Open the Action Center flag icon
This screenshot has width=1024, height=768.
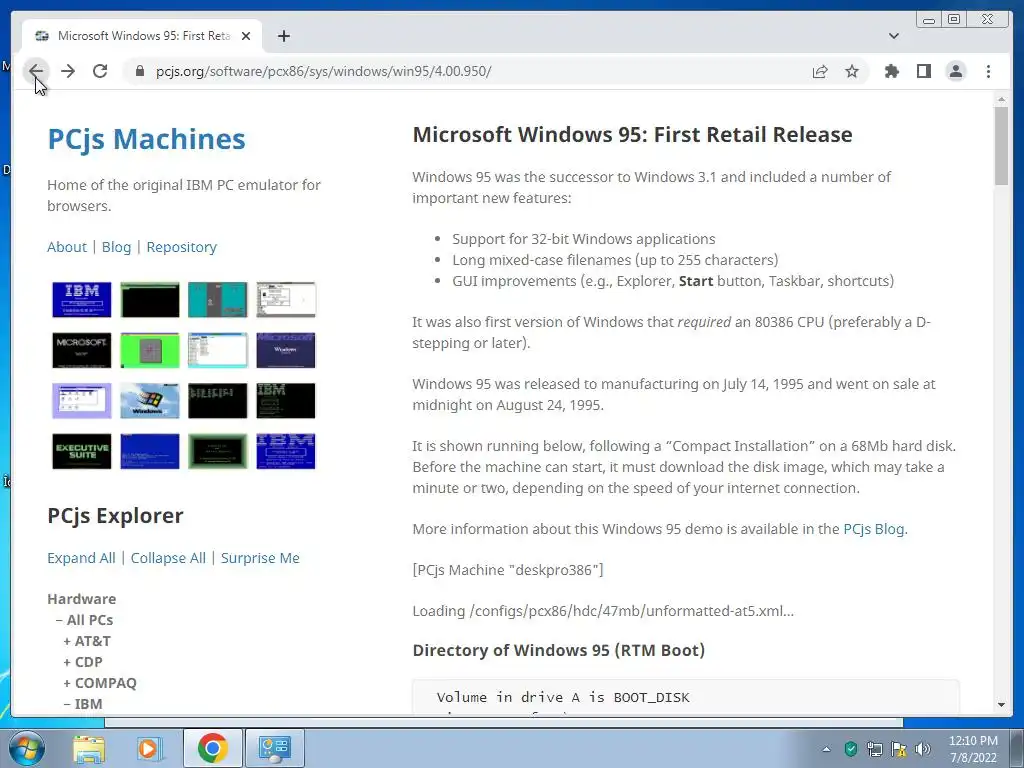(899, 749)
